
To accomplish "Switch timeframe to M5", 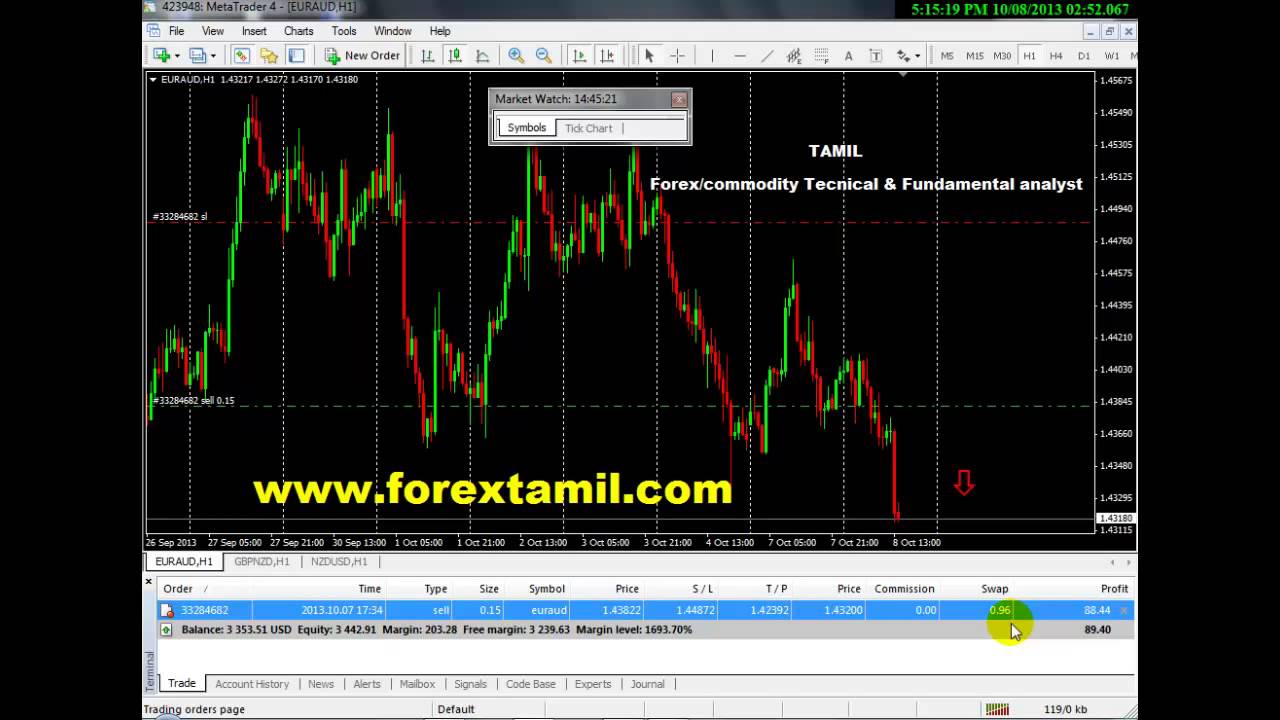I will 947,56.
